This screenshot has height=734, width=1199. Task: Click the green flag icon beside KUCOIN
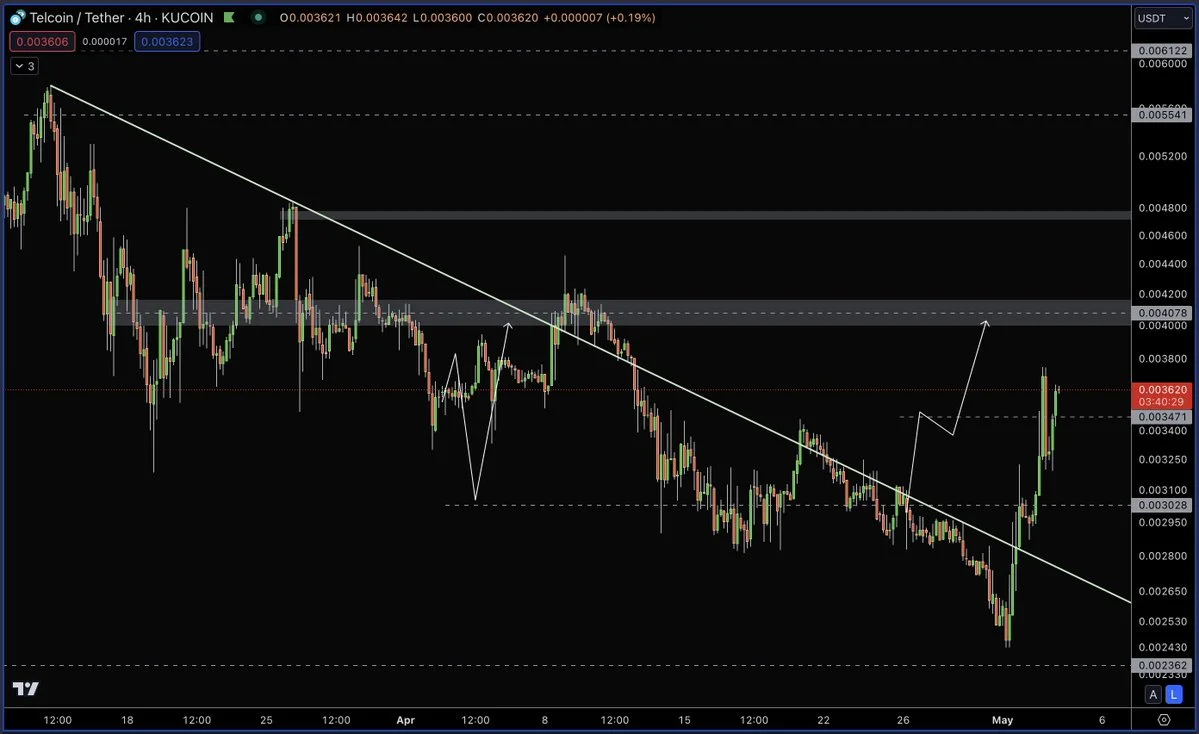click(x=229, y=17)
